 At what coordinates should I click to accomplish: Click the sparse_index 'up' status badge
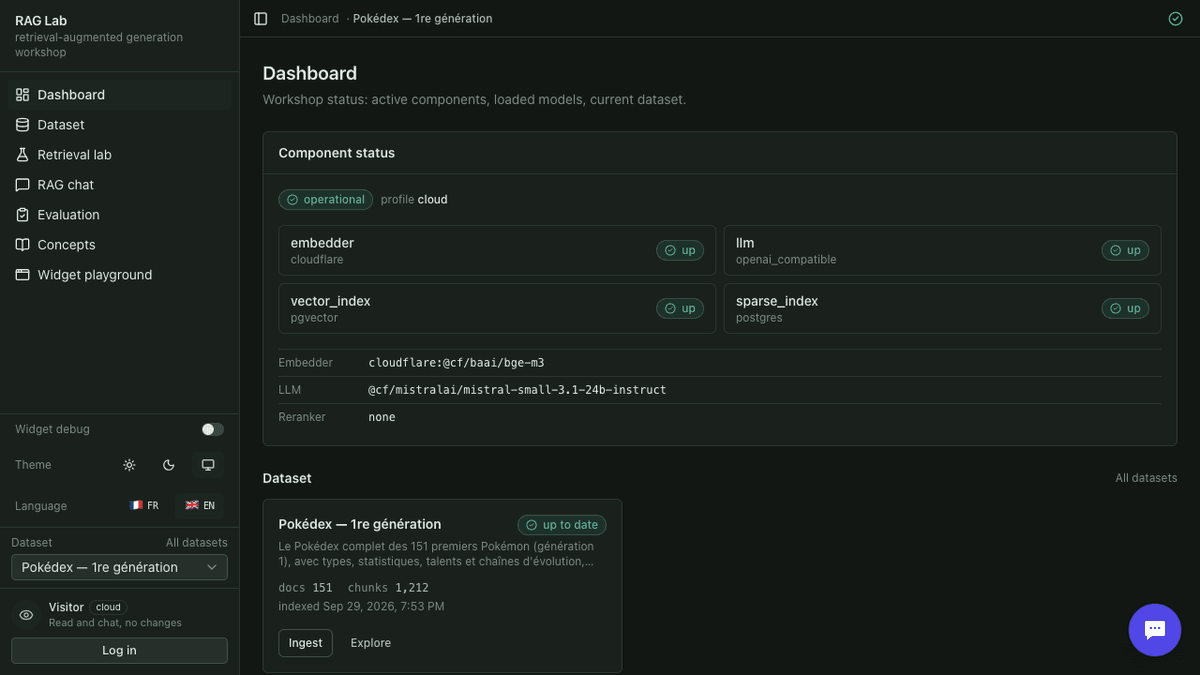(x=1125, y=309)
